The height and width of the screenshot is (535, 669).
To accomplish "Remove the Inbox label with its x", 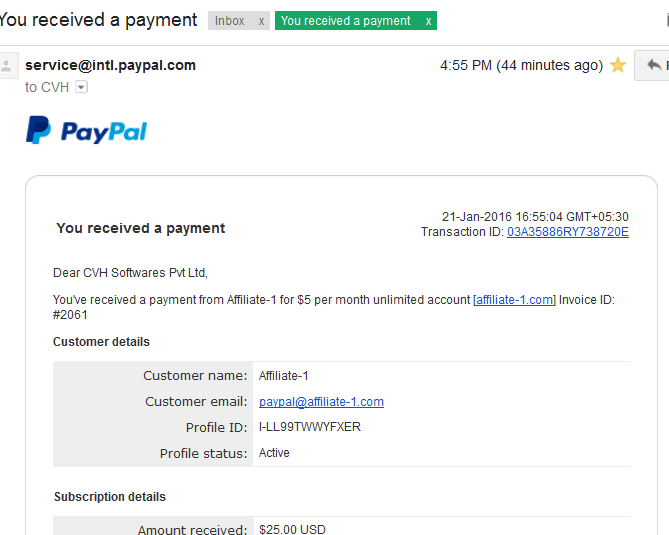I will 261,21.
